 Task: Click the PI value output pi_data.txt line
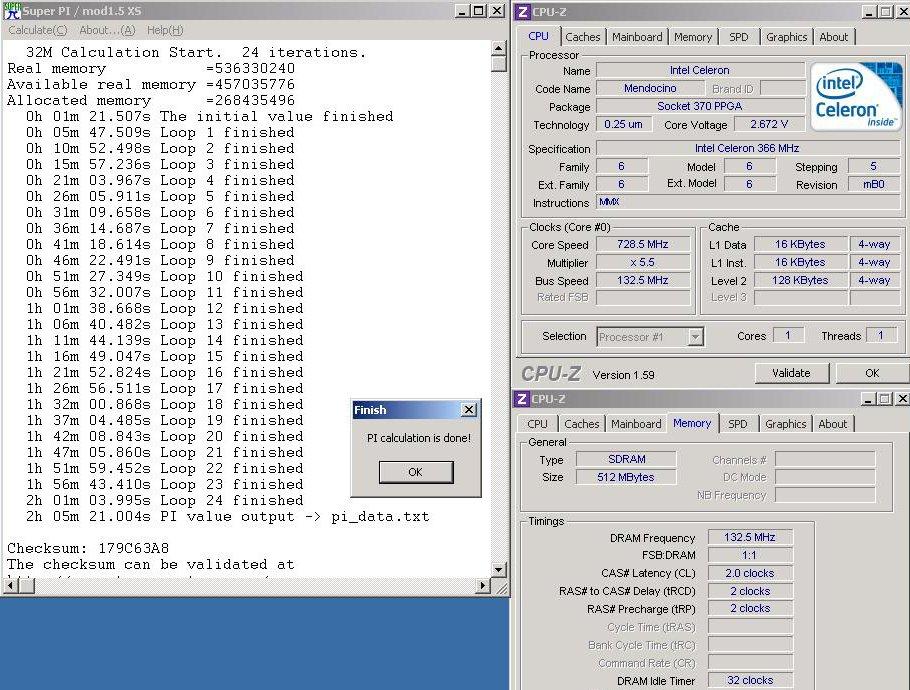click(x=228, y=516)
